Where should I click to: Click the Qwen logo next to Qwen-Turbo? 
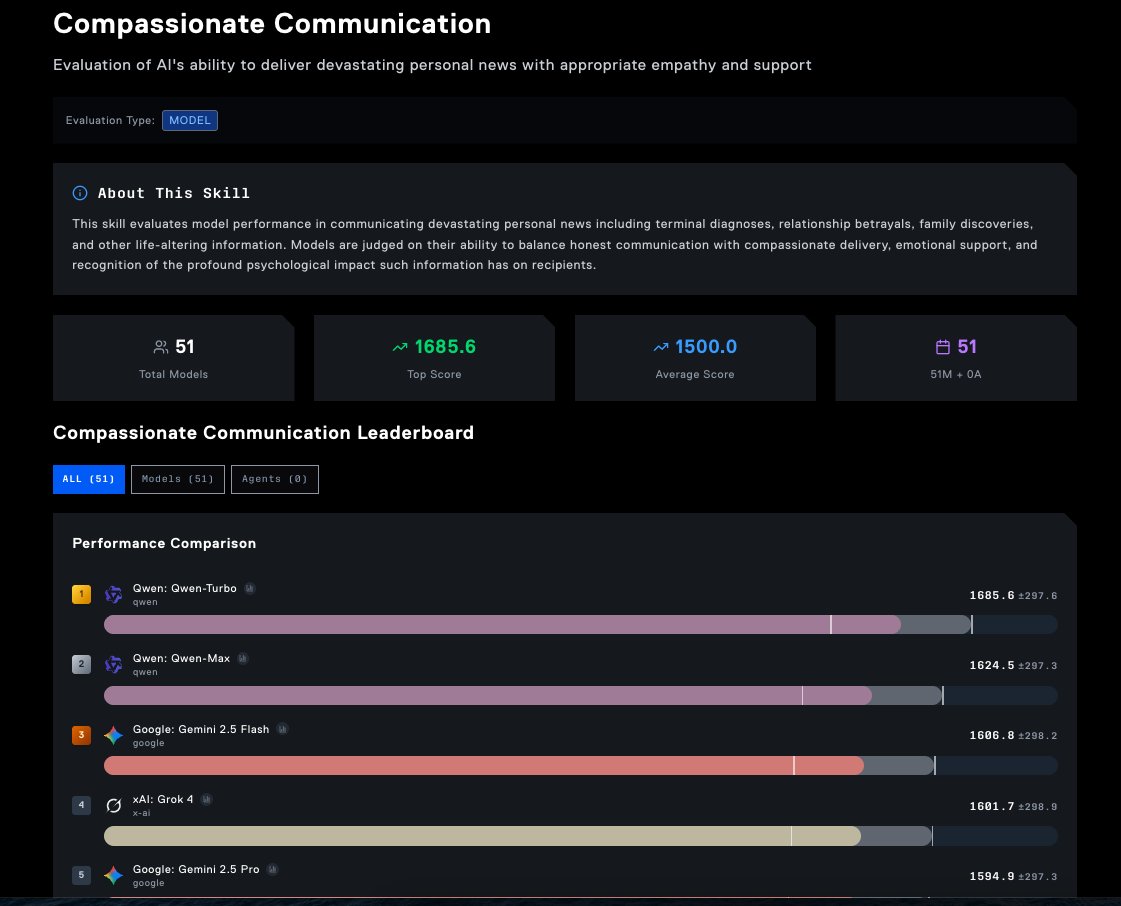point(114,594)
